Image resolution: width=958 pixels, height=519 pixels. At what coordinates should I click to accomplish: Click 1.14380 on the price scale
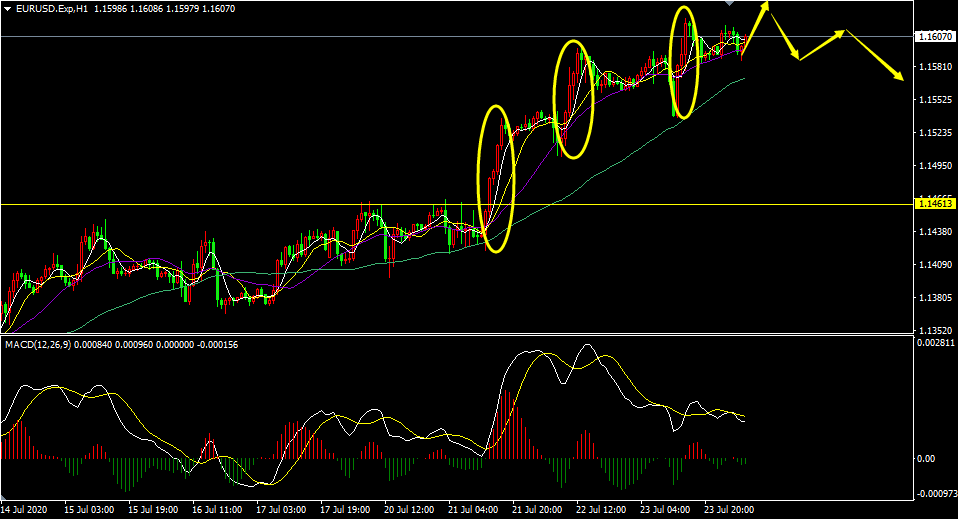(x=935, y=232)
